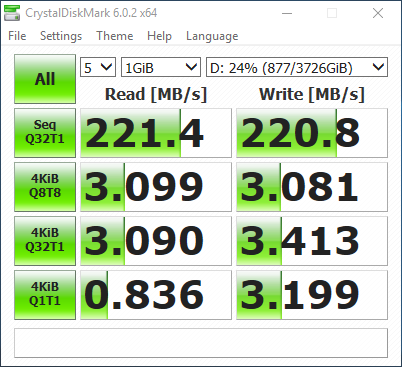Select the 4KiB Q8T8 write value 3.081

[312, 187]
